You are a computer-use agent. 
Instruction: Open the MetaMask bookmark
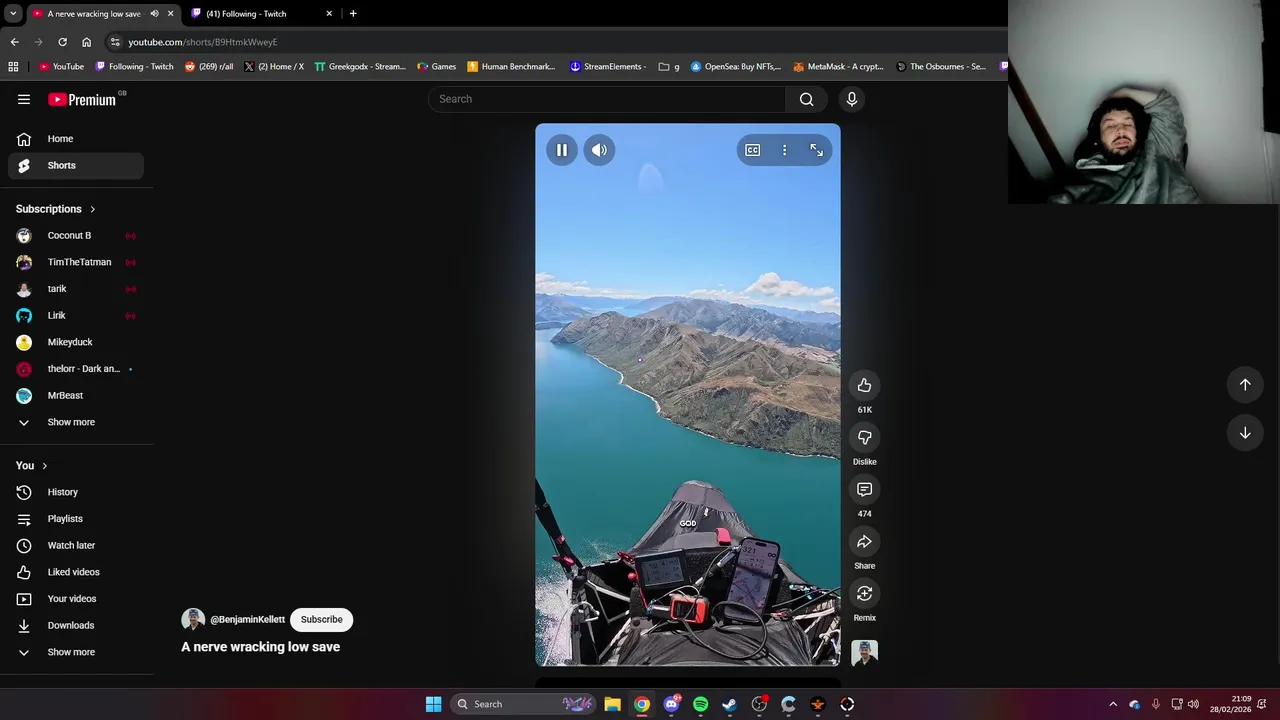point(838,67)
